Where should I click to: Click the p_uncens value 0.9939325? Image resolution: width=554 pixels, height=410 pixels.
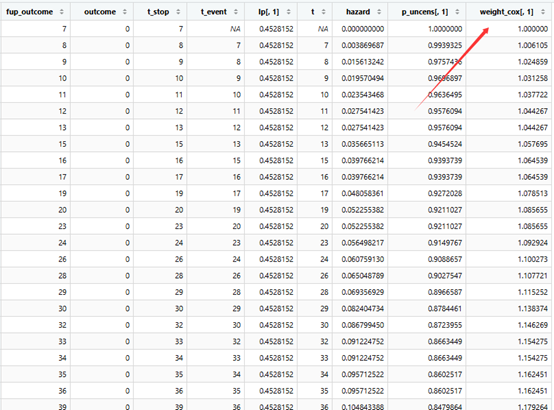pyautogui.click(x=445, y=45)
